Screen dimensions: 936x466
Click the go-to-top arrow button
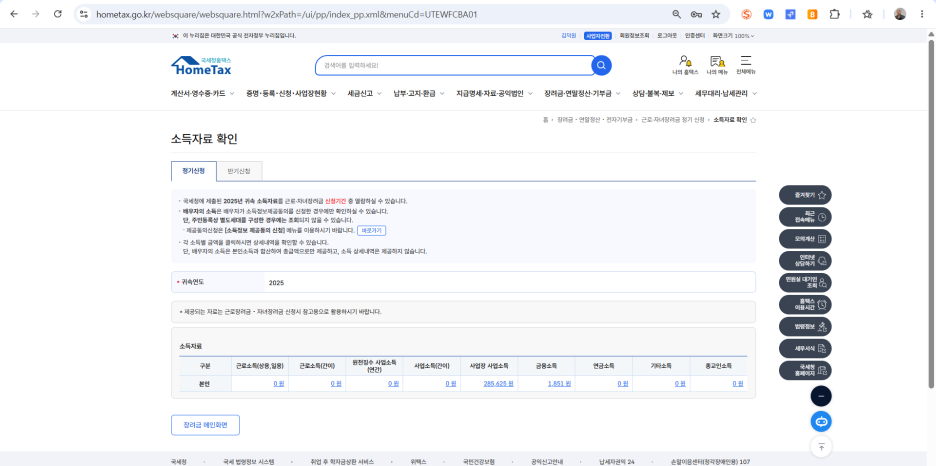[821, 446]
